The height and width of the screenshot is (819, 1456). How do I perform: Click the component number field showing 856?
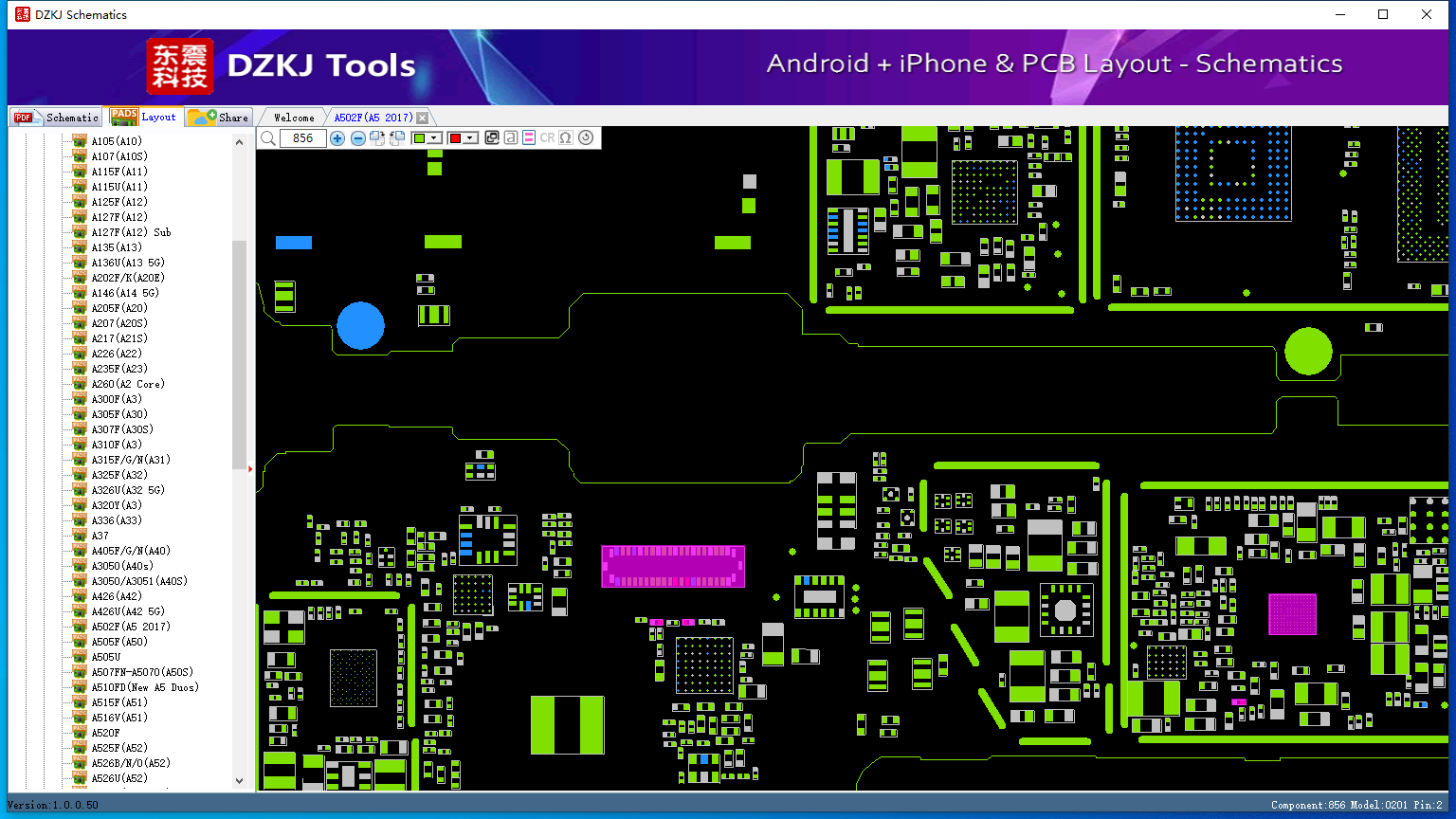pyautogui.click(x=303, y=138)
